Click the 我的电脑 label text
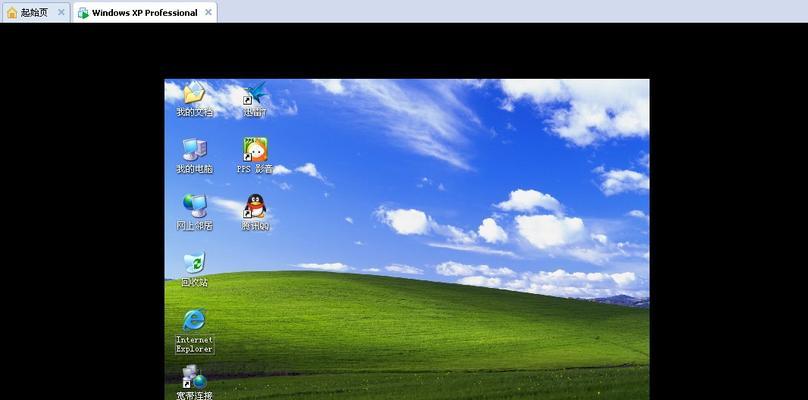This screenshot has width=808, height=400. (194, 169)
